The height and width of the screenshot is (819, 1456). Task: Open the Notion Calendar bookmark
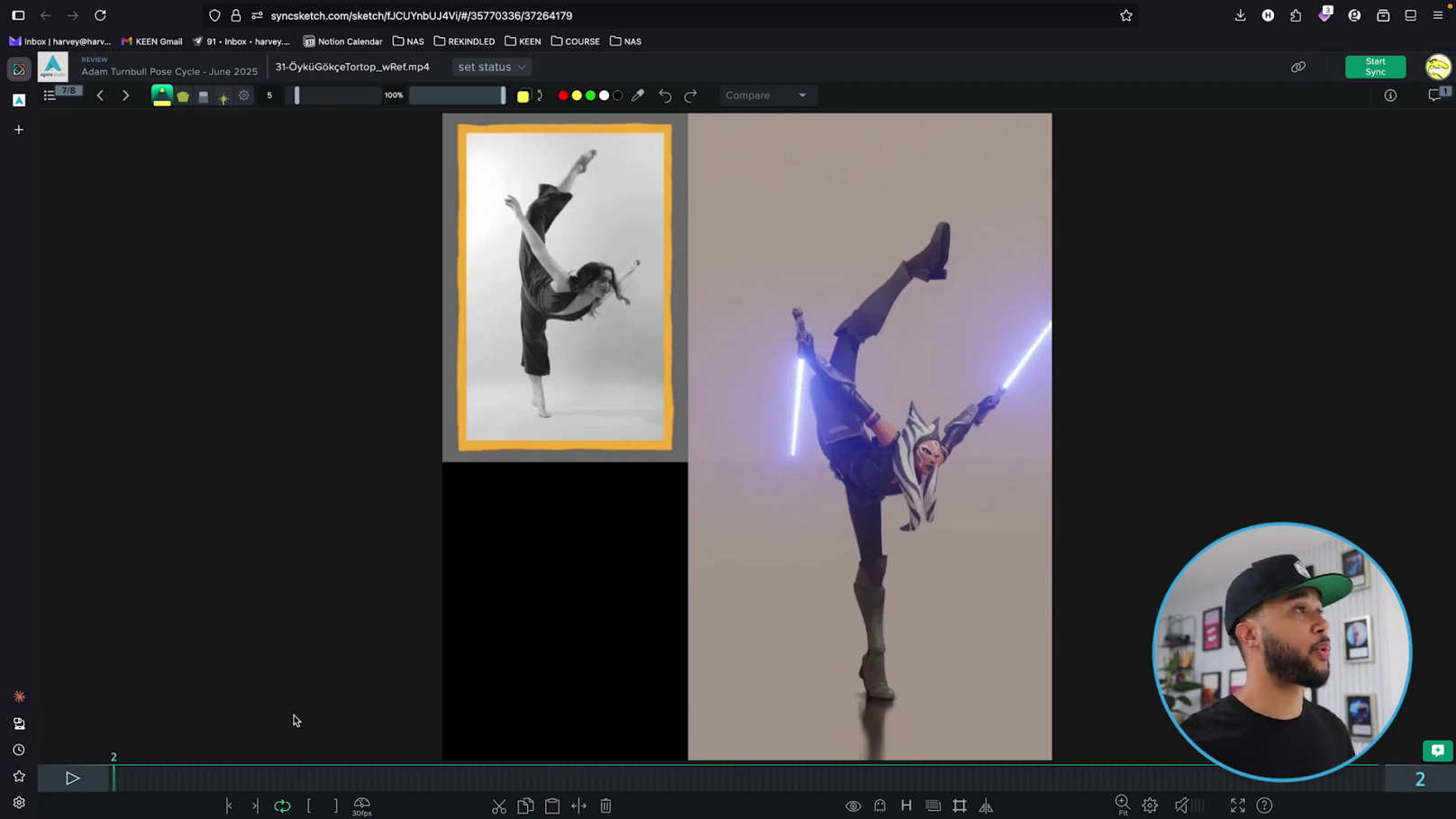coord(342,41)
